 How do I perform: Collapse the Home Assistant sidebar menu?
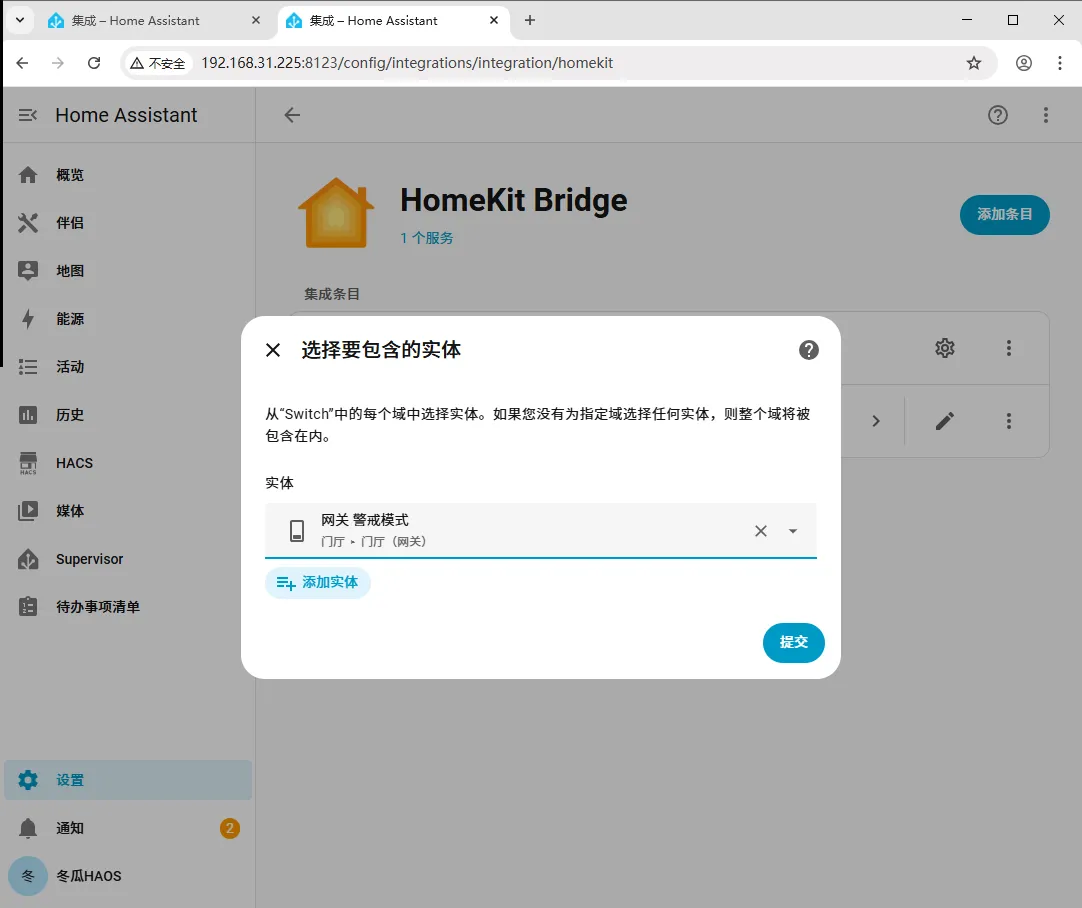pos(28,115)
